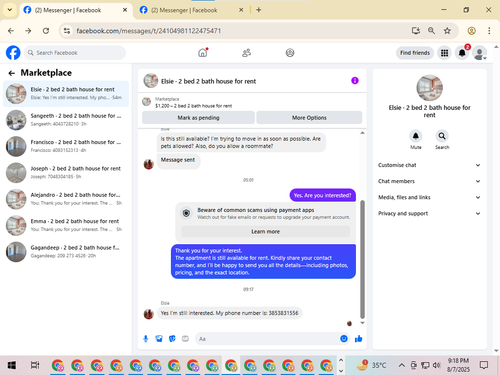Click the install app icon in address bar
The height and width of the screenshot is (375, 500).
pos(416,31)
